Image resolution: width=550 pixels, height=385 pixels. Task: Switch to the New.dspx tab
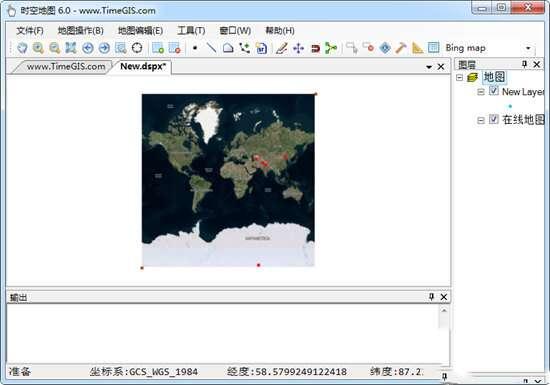[143, 66]
